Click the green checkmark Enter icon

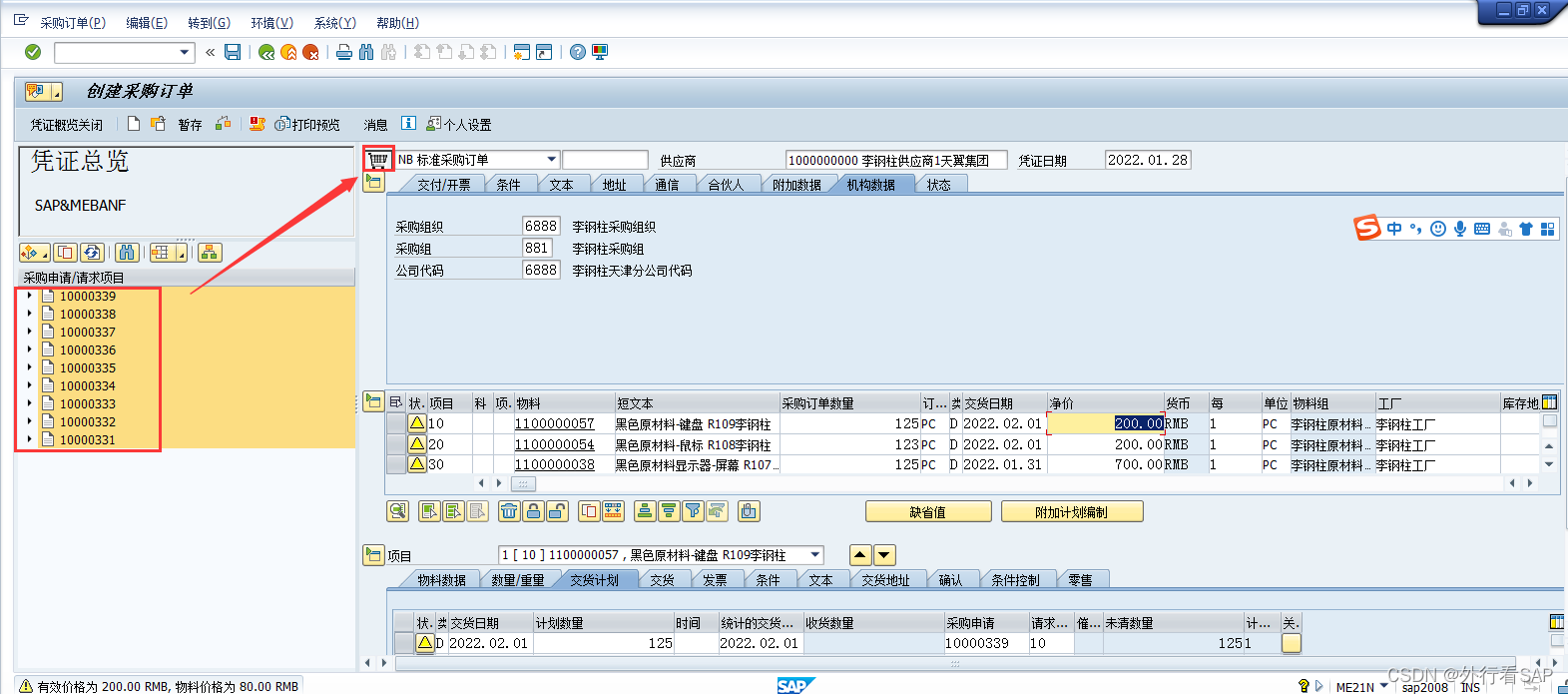[x=33, y=52]
